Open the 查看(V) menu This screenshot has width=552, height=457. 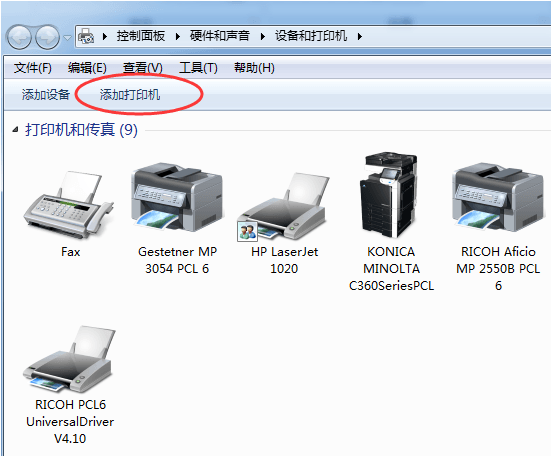point(143,68)
